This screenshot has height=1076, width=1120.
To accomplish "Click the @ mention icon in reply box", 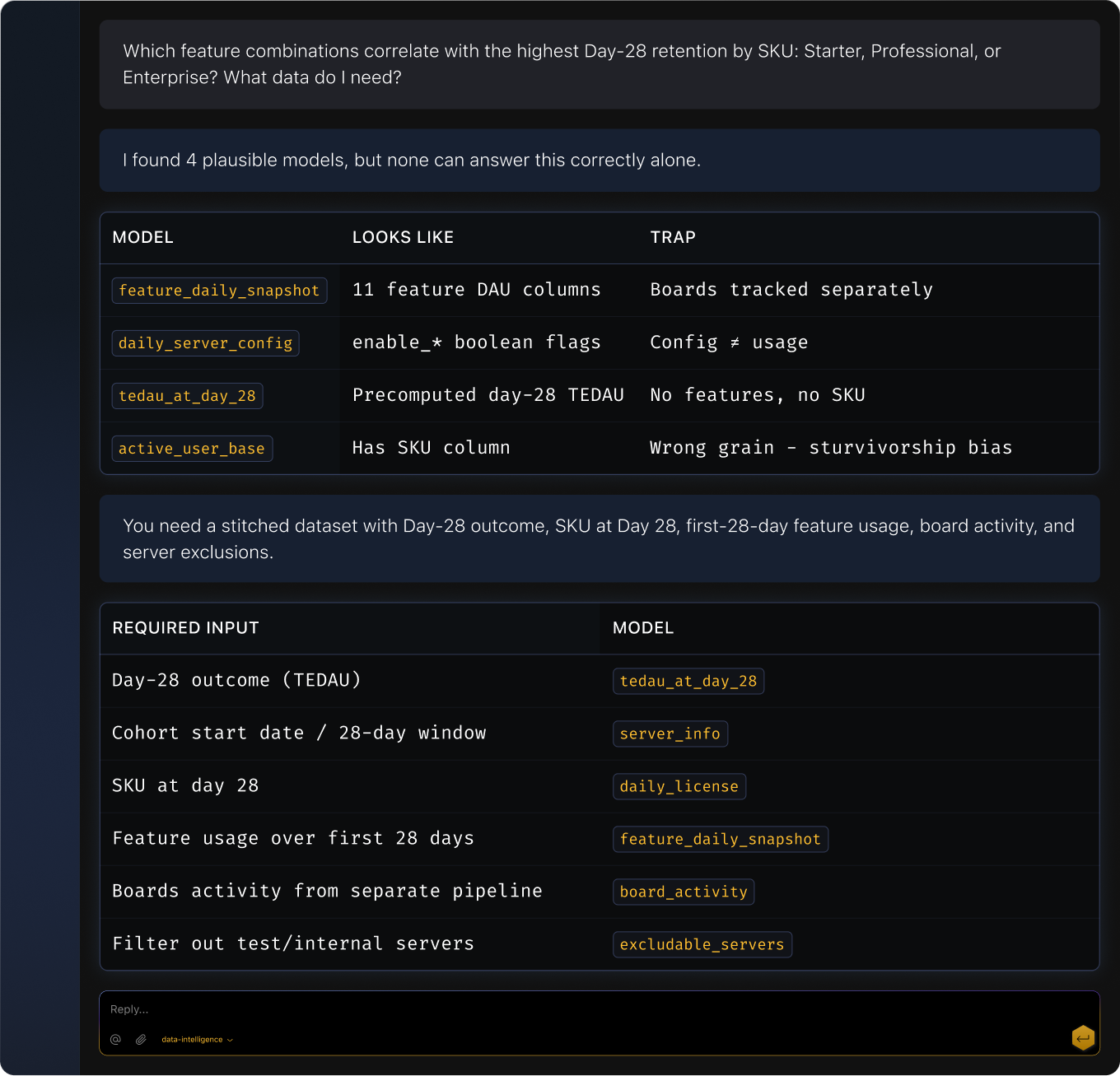I will pyautogui.click(x=116, y=1040).
